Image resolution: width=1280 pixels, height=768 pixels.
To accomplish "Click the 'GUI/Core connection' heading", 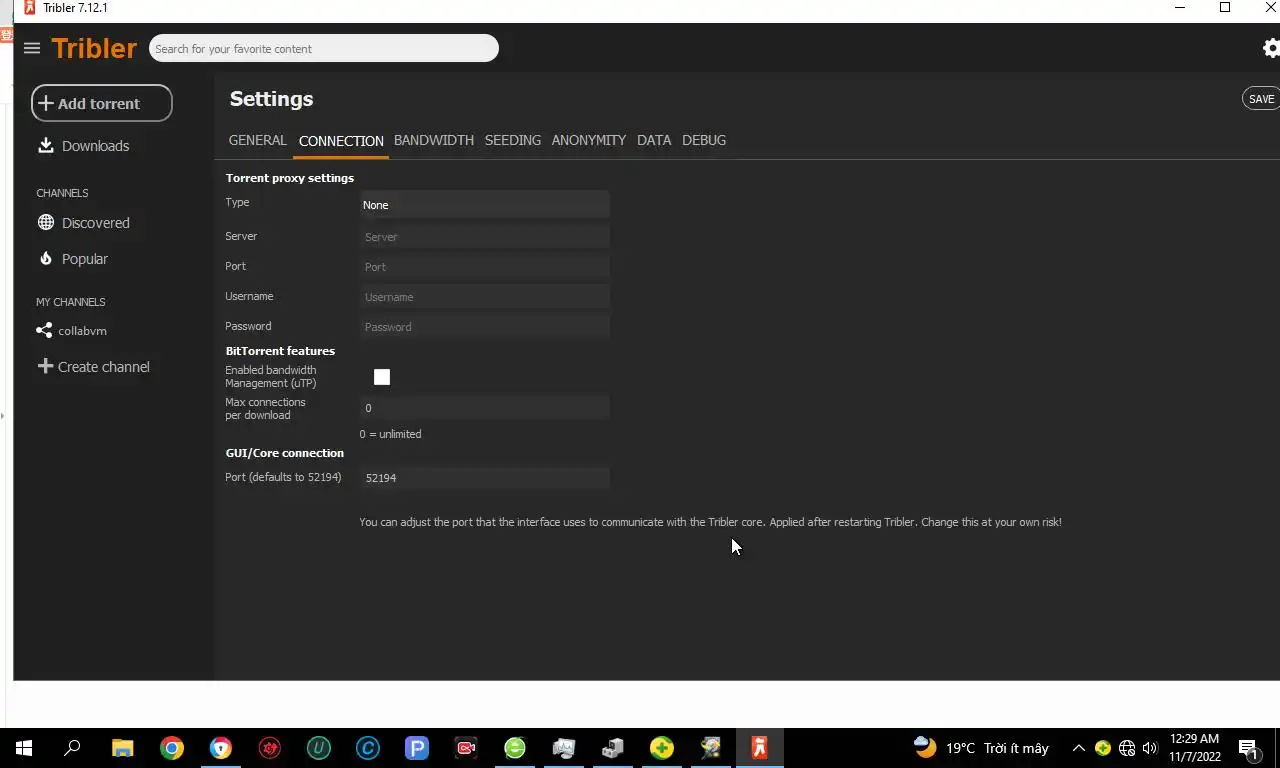I will pos(285,453).
